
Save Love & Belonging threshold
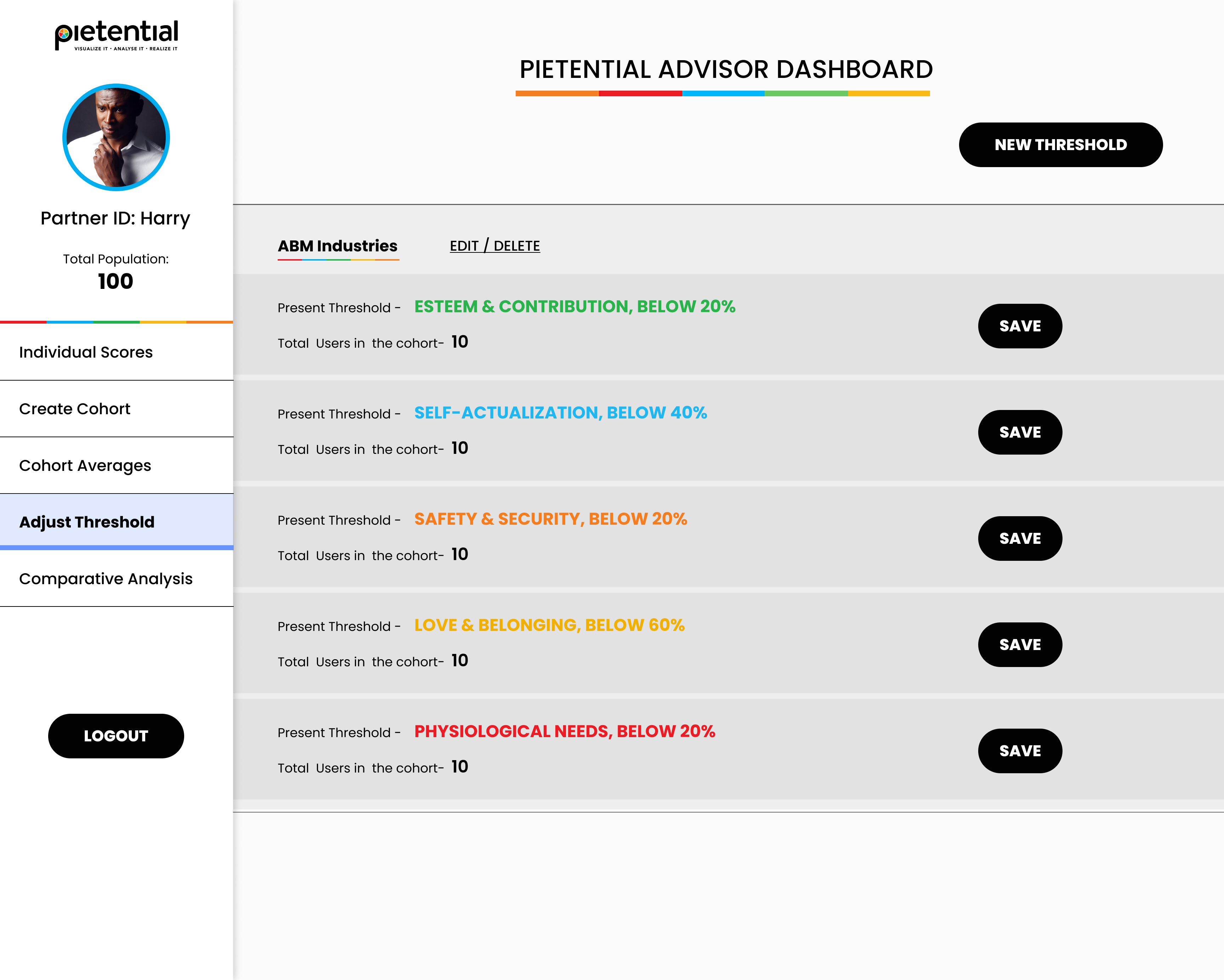1020,645
